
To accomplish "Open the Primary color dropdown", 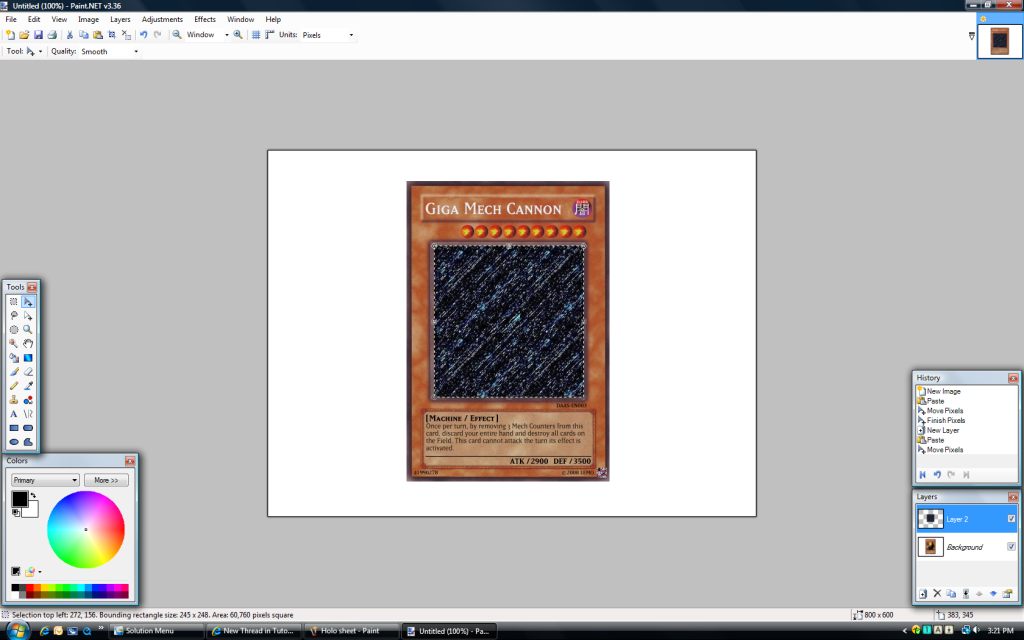I will pos(45,480).
